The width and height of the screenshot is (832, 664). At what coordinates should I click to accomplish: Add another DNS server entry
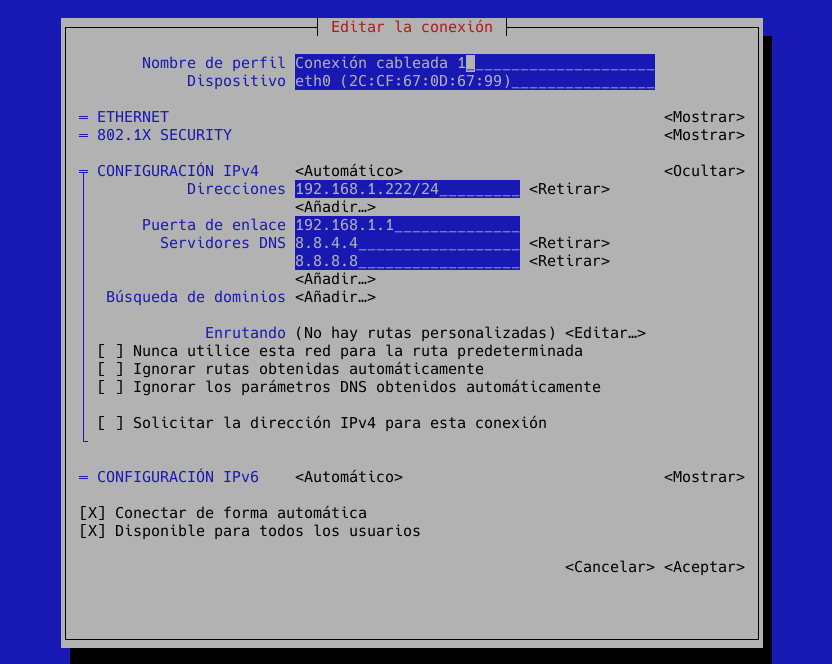tap(335, 279)
